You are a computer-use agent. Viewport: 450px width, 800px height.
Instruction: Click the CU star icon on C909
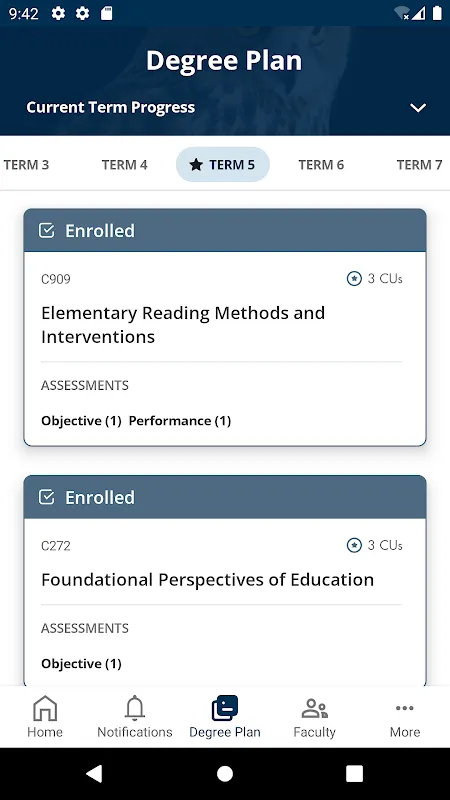coord(354,279)
